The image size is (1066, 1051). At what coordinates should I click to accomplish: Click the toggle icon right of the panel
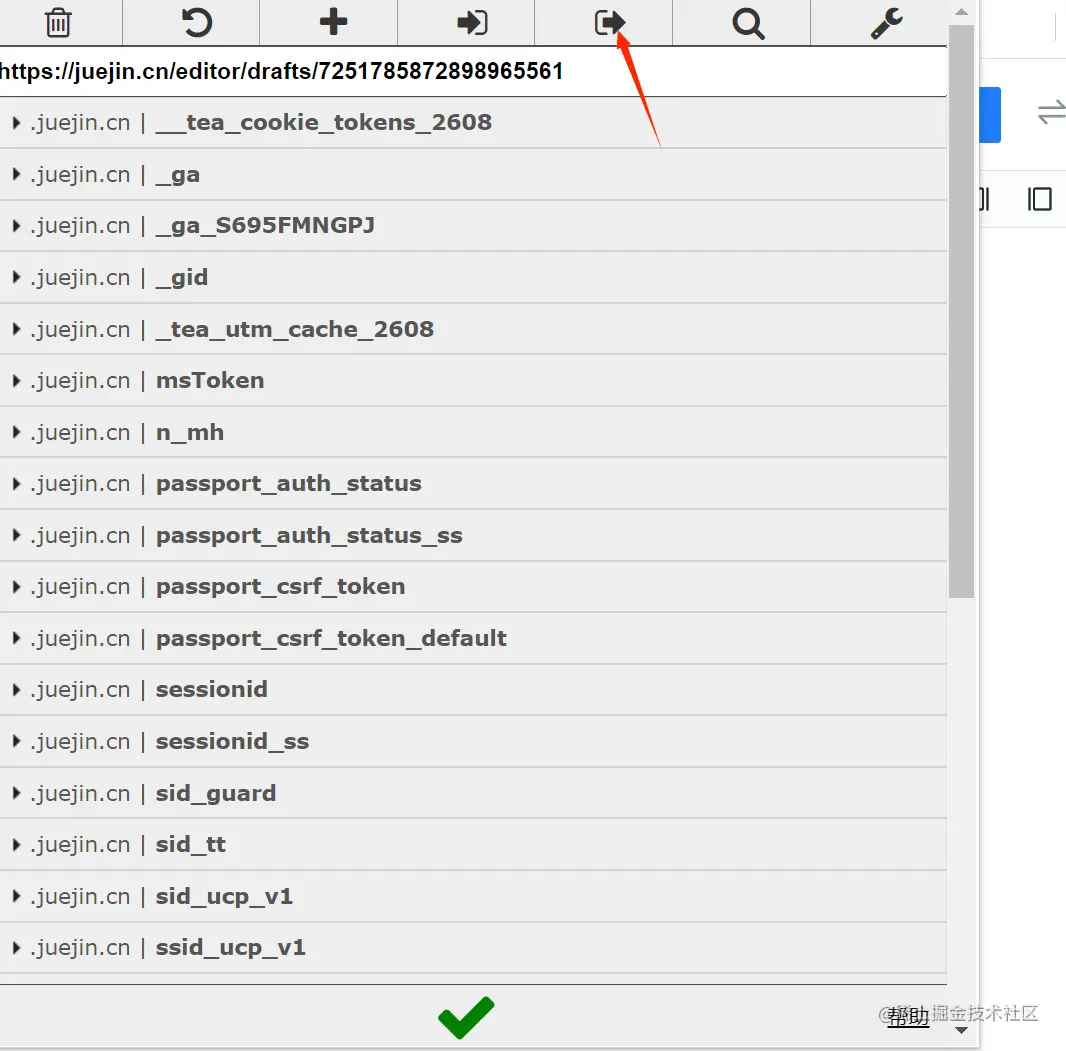tap(1052, 112)
